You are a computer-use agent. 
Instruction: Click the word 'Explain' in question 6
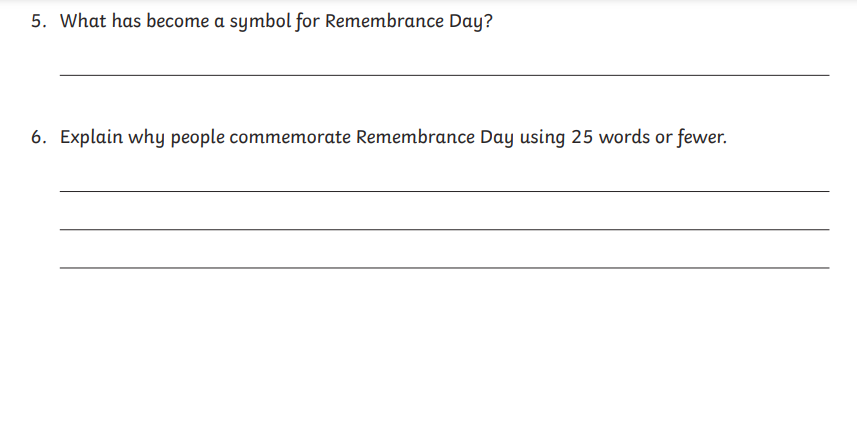(x=91, y=138)
